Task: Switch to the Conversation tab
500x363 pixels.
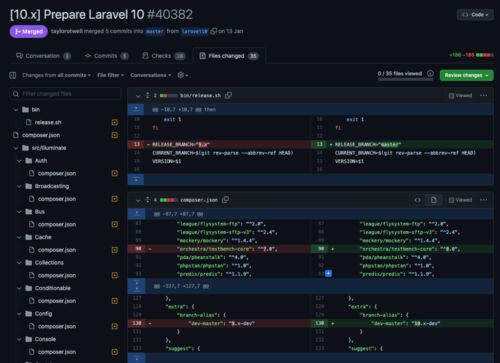Action: (43, 56)
